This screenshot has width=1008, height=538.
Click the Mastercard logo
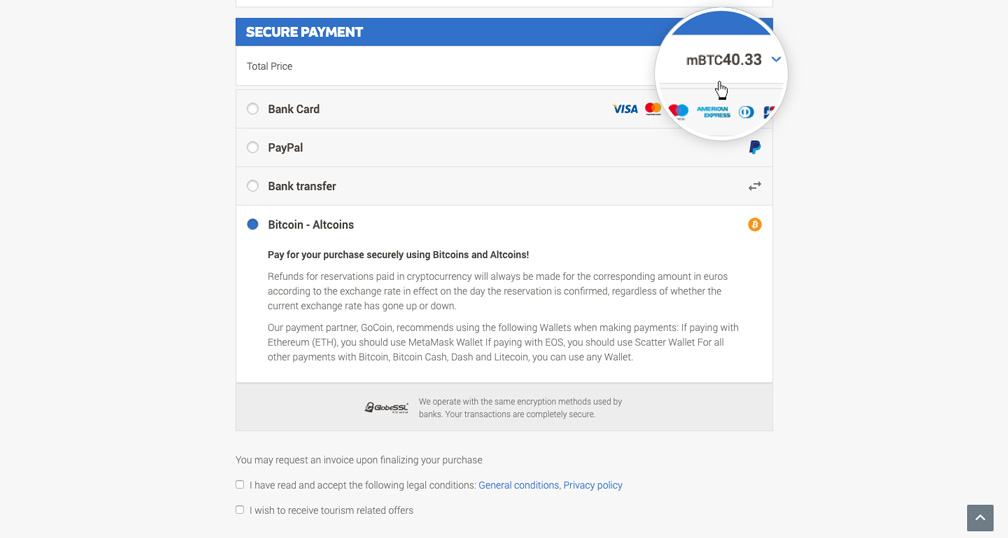(x=653, y=109)
